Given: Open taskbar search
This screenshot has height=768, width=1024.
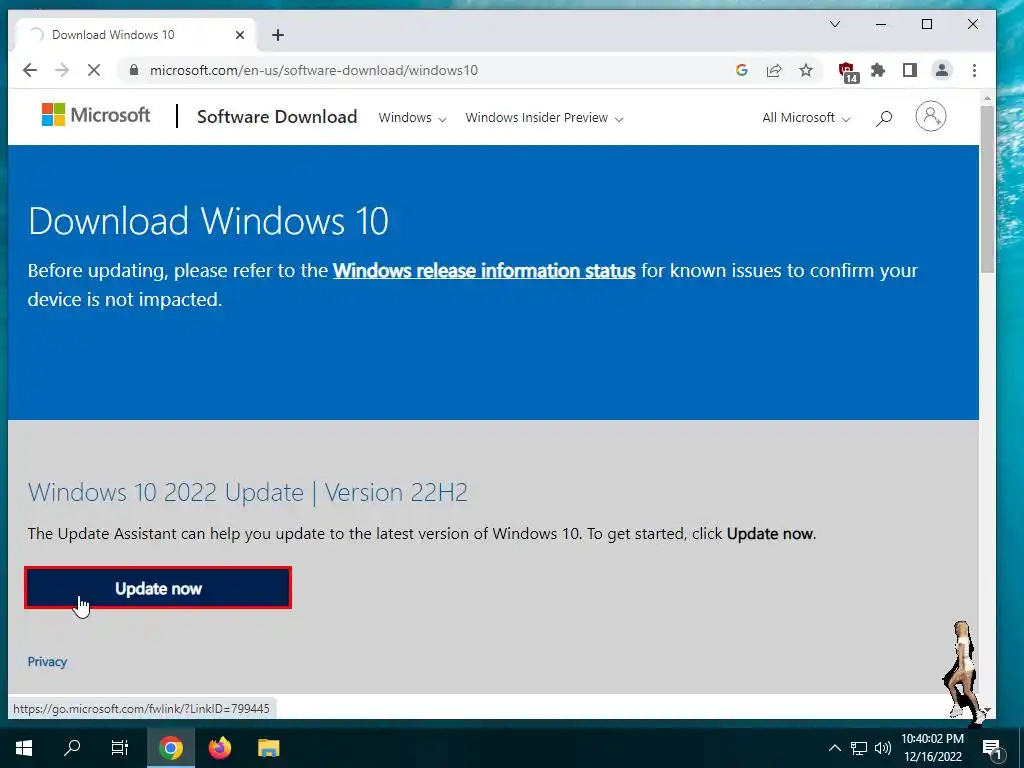Looking at the screenshot, I should click(x=72, y=748).
